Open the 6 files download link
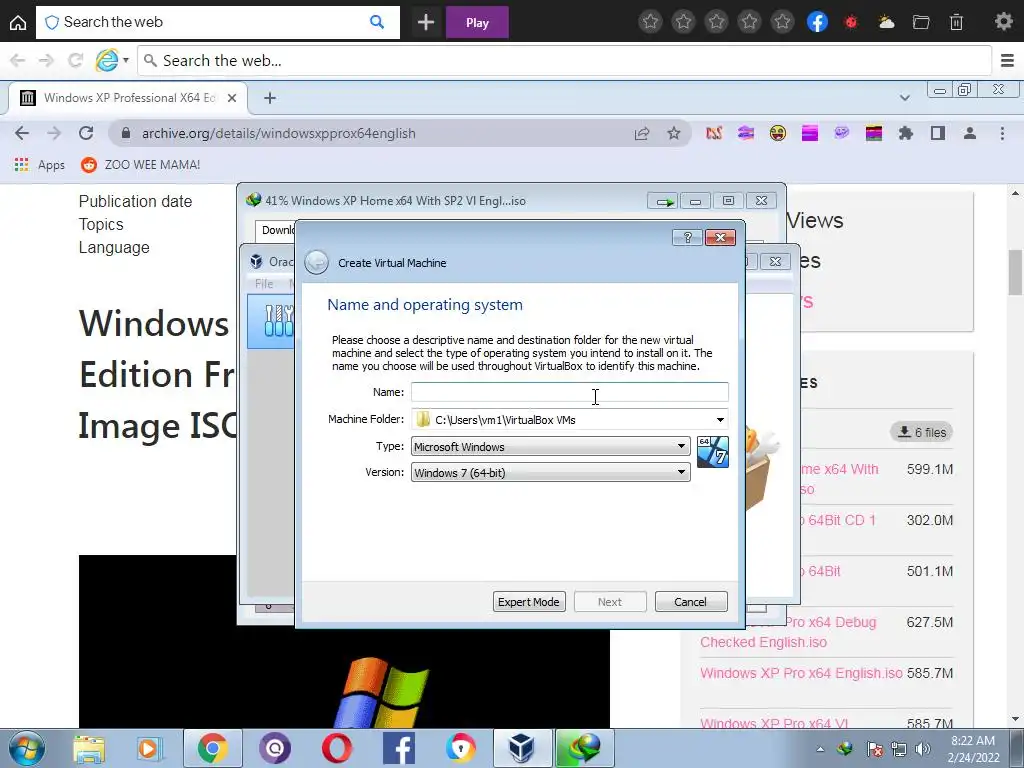The width and height of the screenshot is (1024, 768). pyautogui.click(x=922, y=432)
